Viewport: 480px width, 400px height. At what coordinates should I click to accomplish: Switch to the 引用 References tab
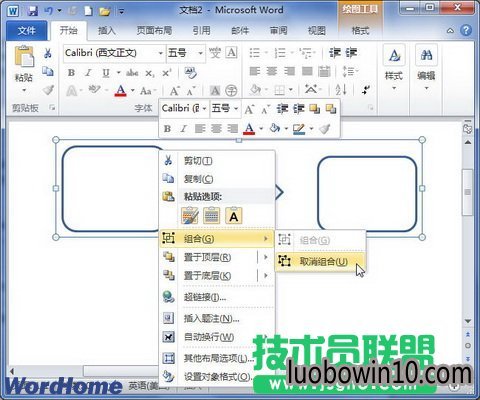coord(202,31)
